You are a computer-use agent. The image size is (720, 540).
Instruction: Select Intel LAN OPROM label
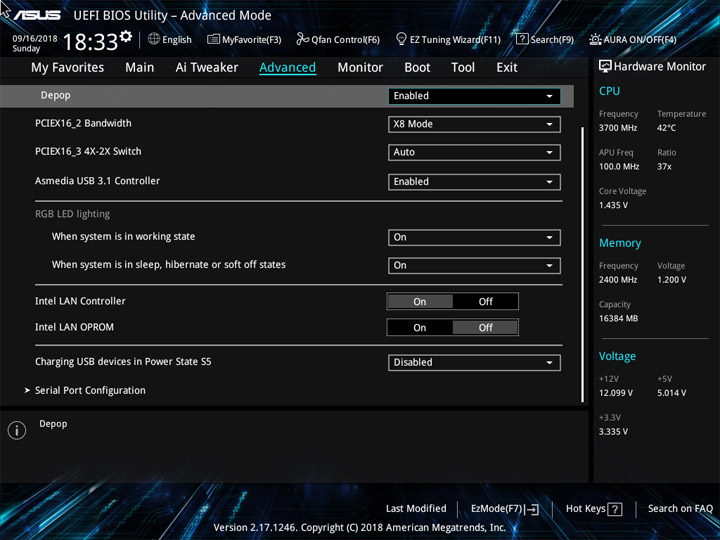pos(74,327)
